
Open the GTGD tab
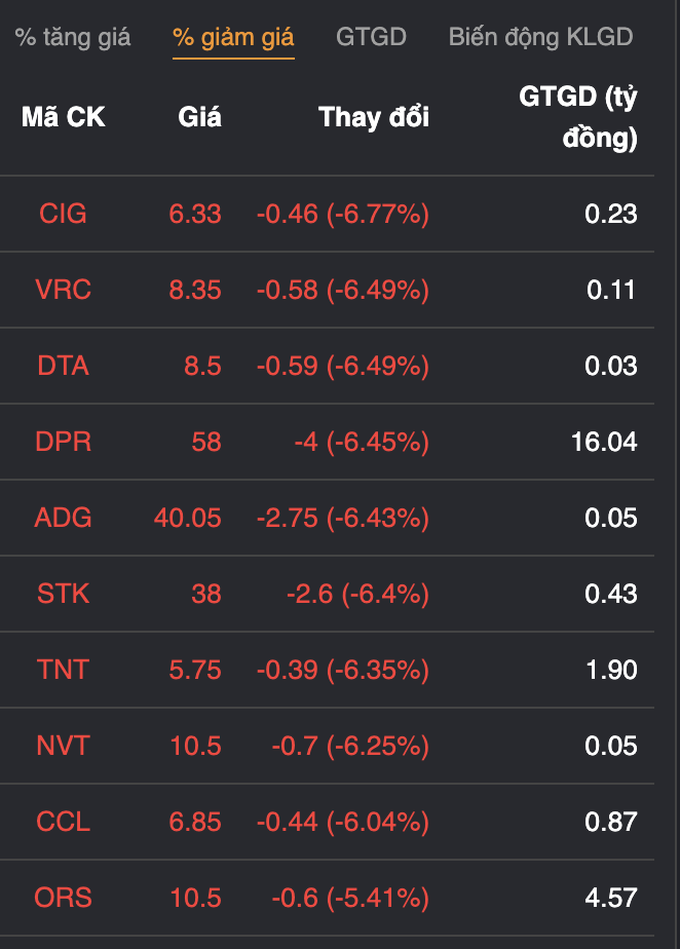click(x=371, y=38)
